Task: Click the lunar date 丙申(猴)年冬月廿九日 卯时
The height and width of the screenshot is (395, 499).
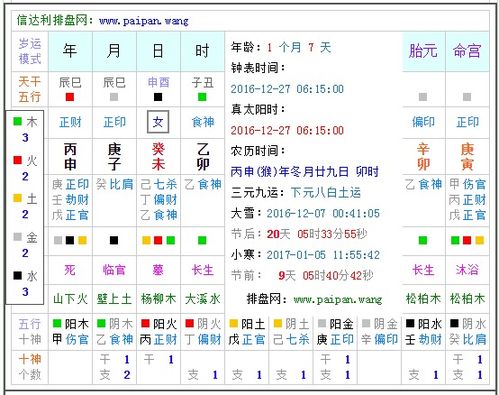Action: (x=305, y=172)
